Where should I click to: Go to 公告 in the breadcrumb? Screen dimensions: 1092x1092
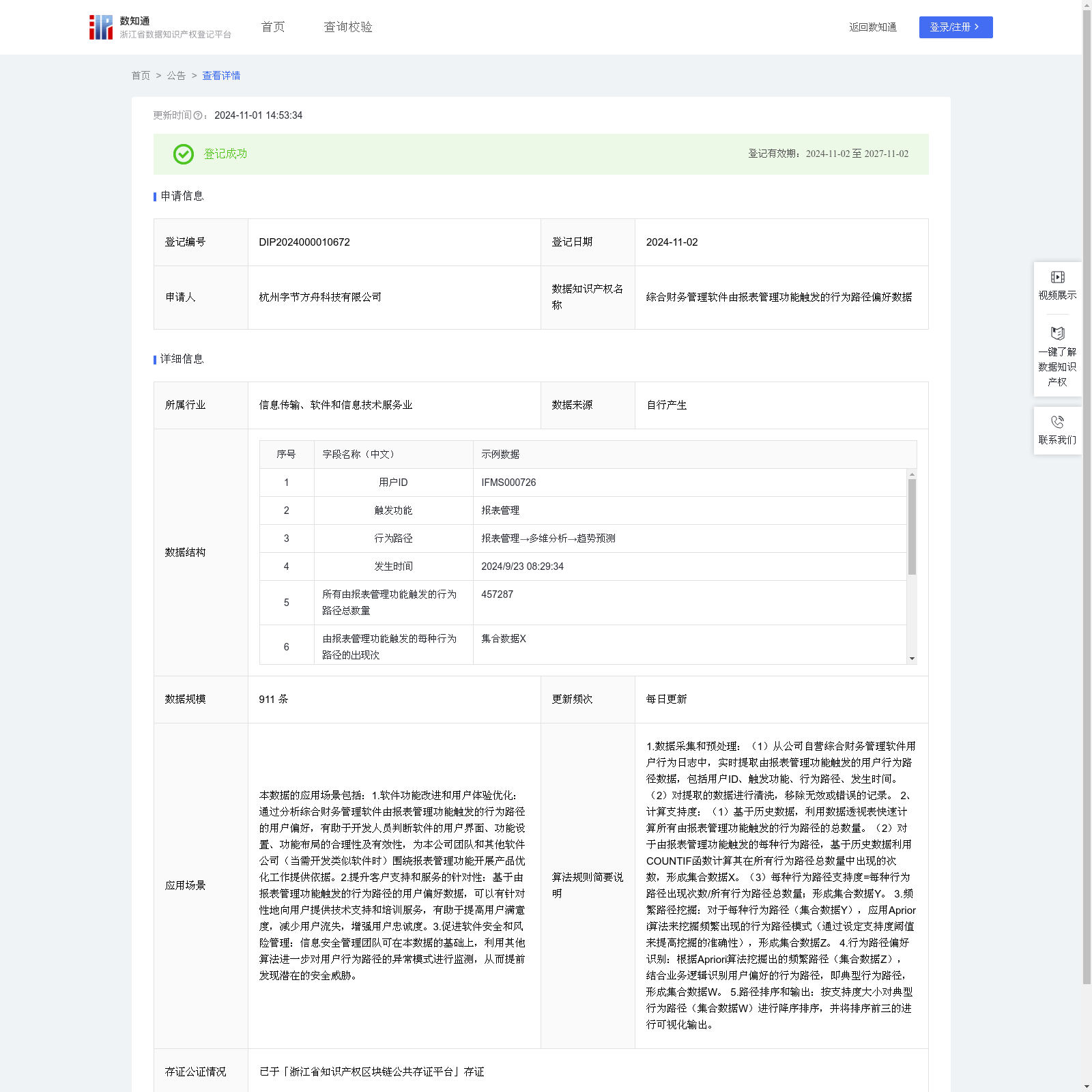[176, 76]
